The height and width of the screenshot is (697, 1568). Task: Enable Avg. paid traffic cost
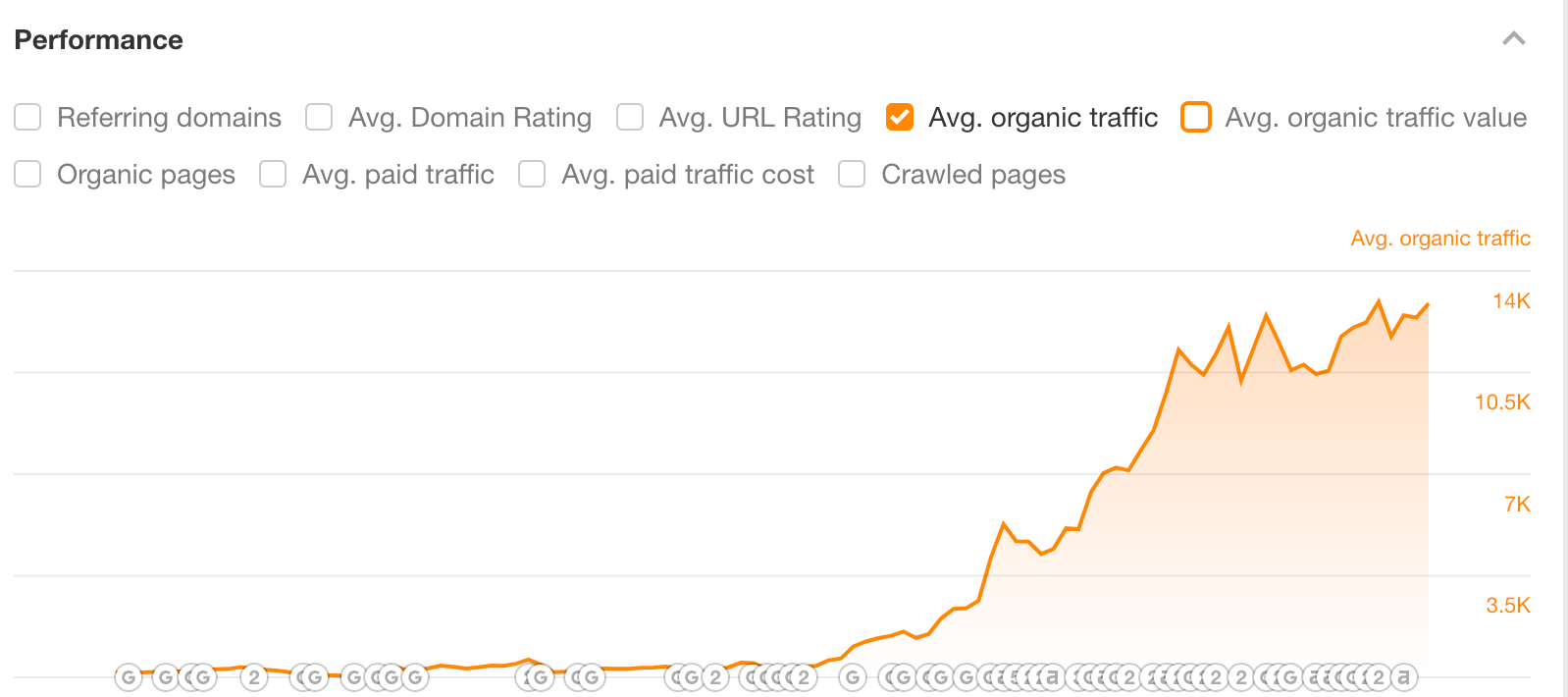pos(531,174)
